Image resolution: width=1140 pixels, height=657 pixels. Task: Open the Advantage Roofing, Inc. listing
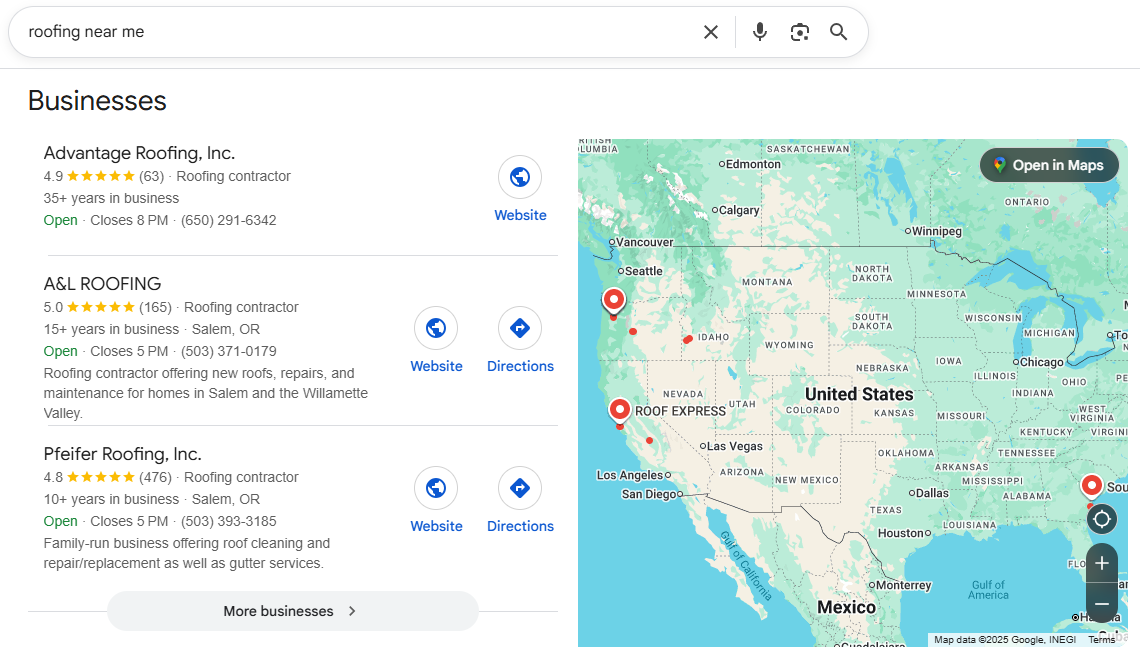[x=139, y=152]
